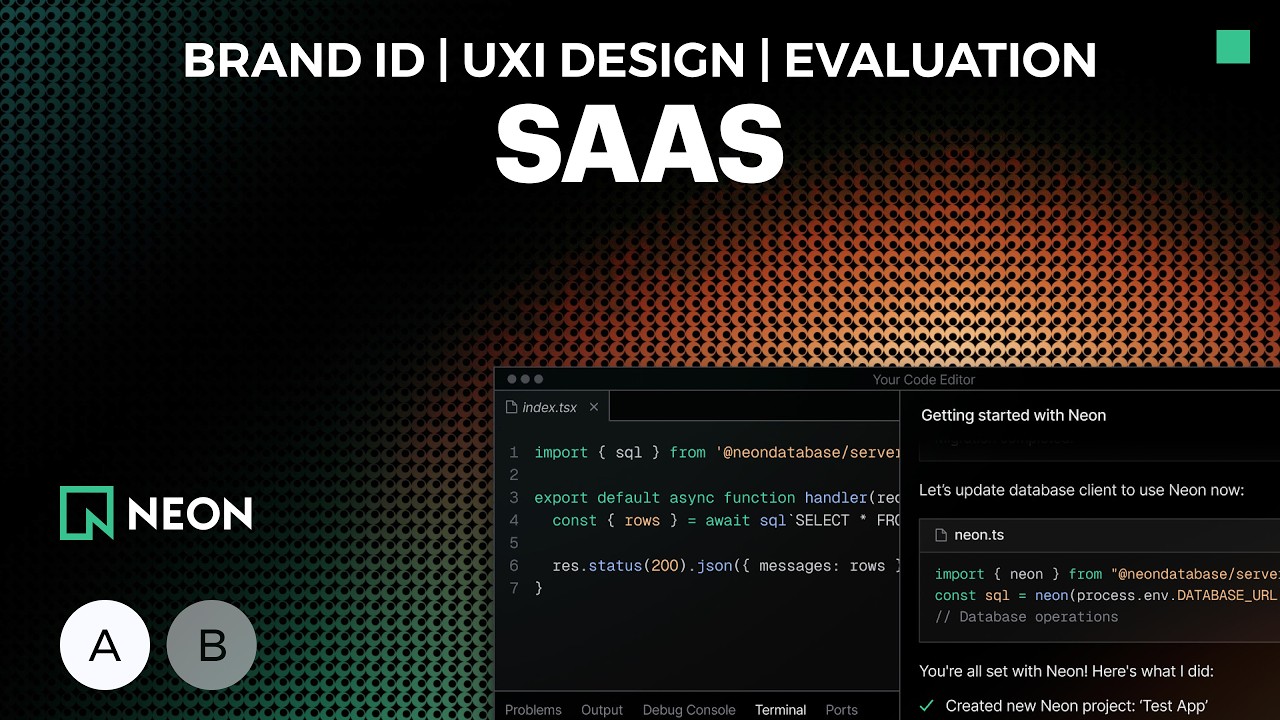Click the index.tsx file icon
Image resolution: width=1280 pixels, height=720 pixels.
pos(512,407)
